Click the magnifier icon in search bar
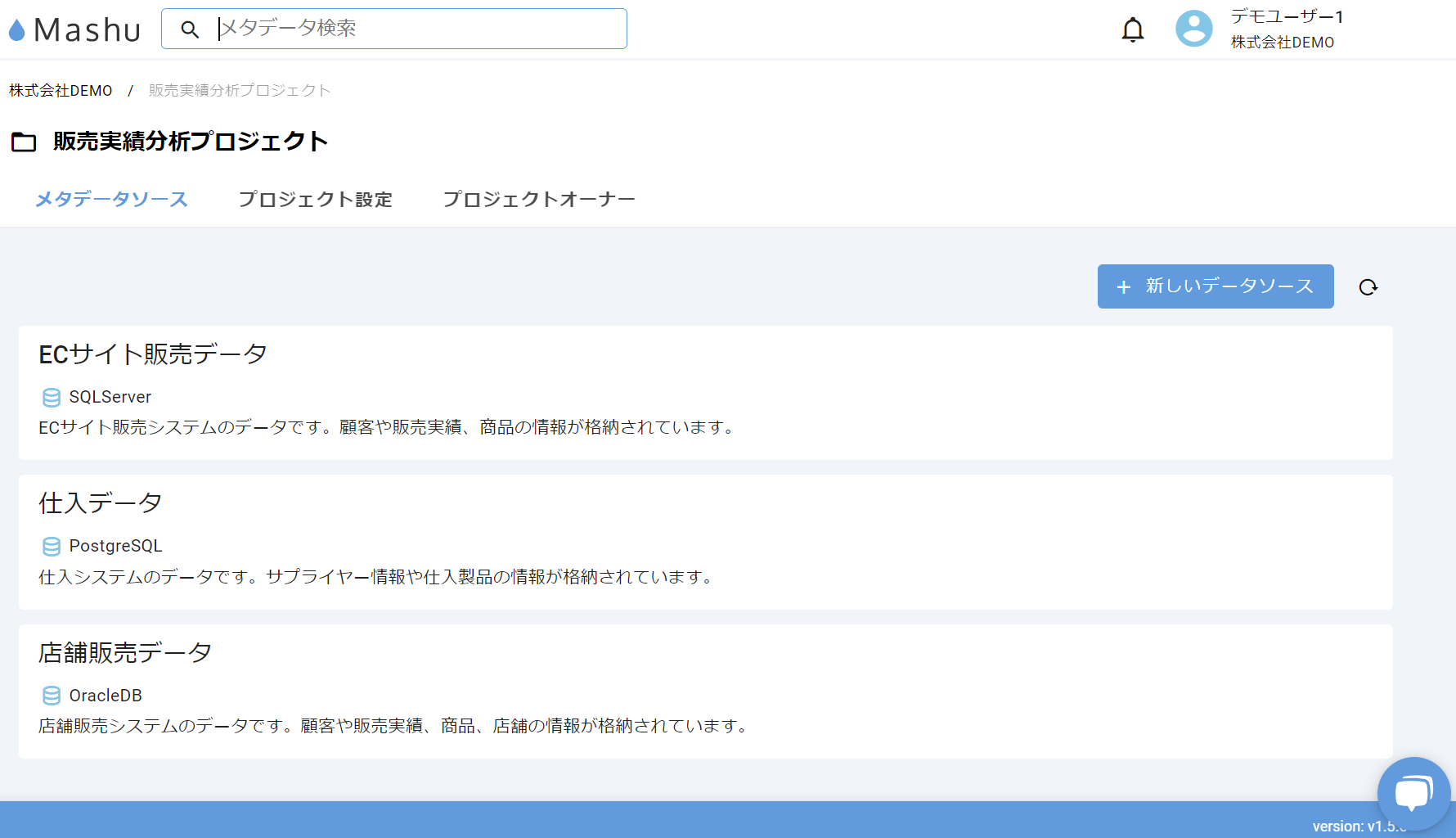 point(191,29)
